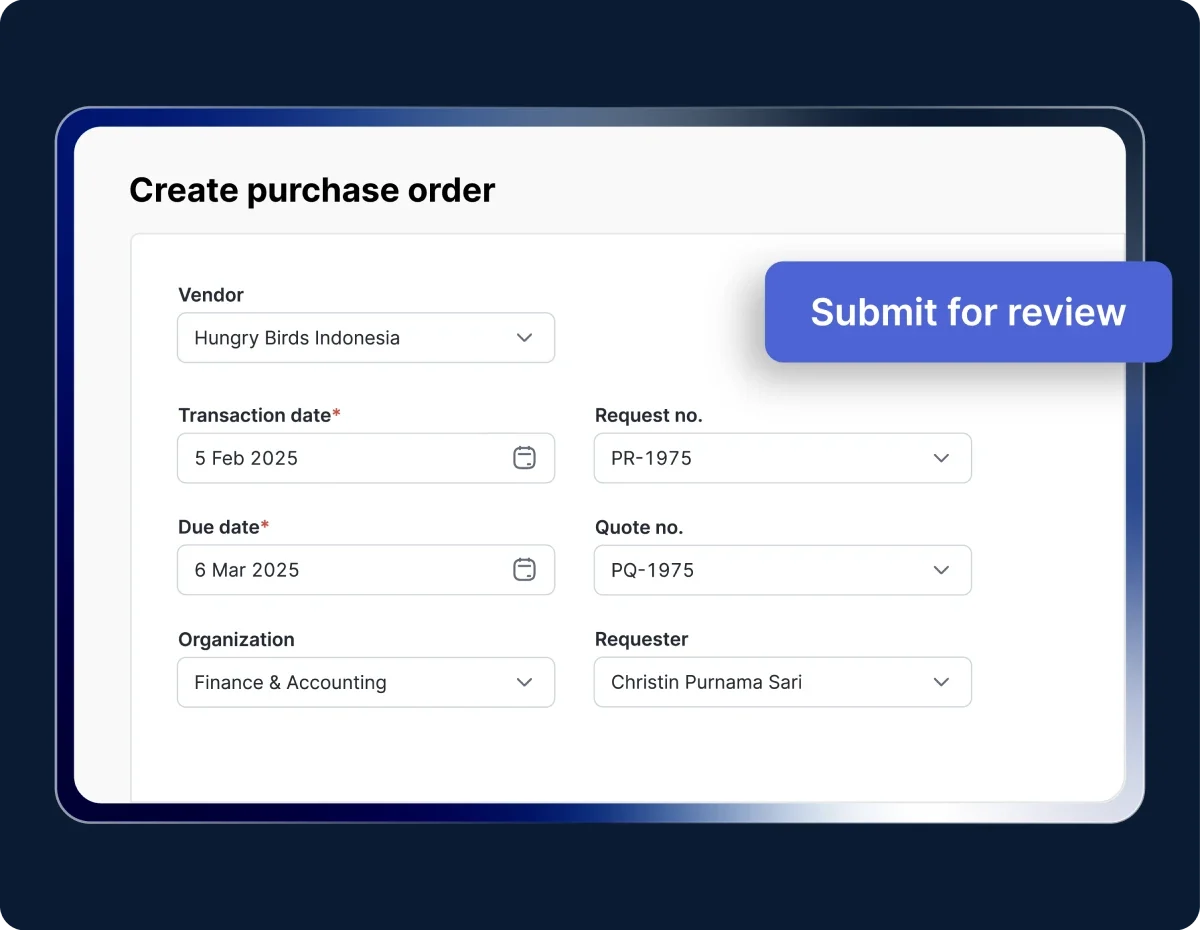
Task: Click the Due date calendar icon
Action: pos(524,570)
